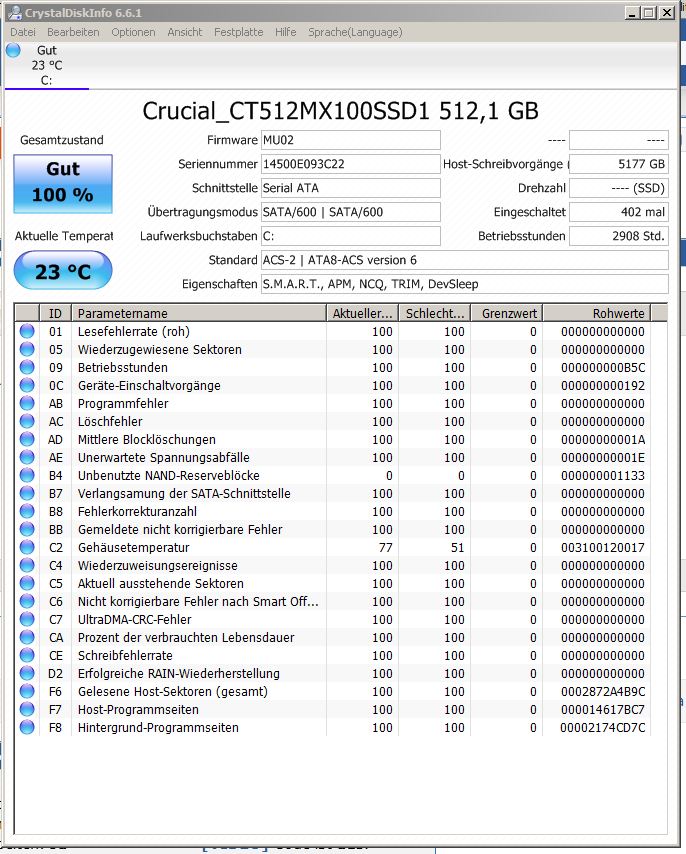686x854 pixels.
Task: Click the Drehzahl value ---- (SSD)
Action: 618,188
